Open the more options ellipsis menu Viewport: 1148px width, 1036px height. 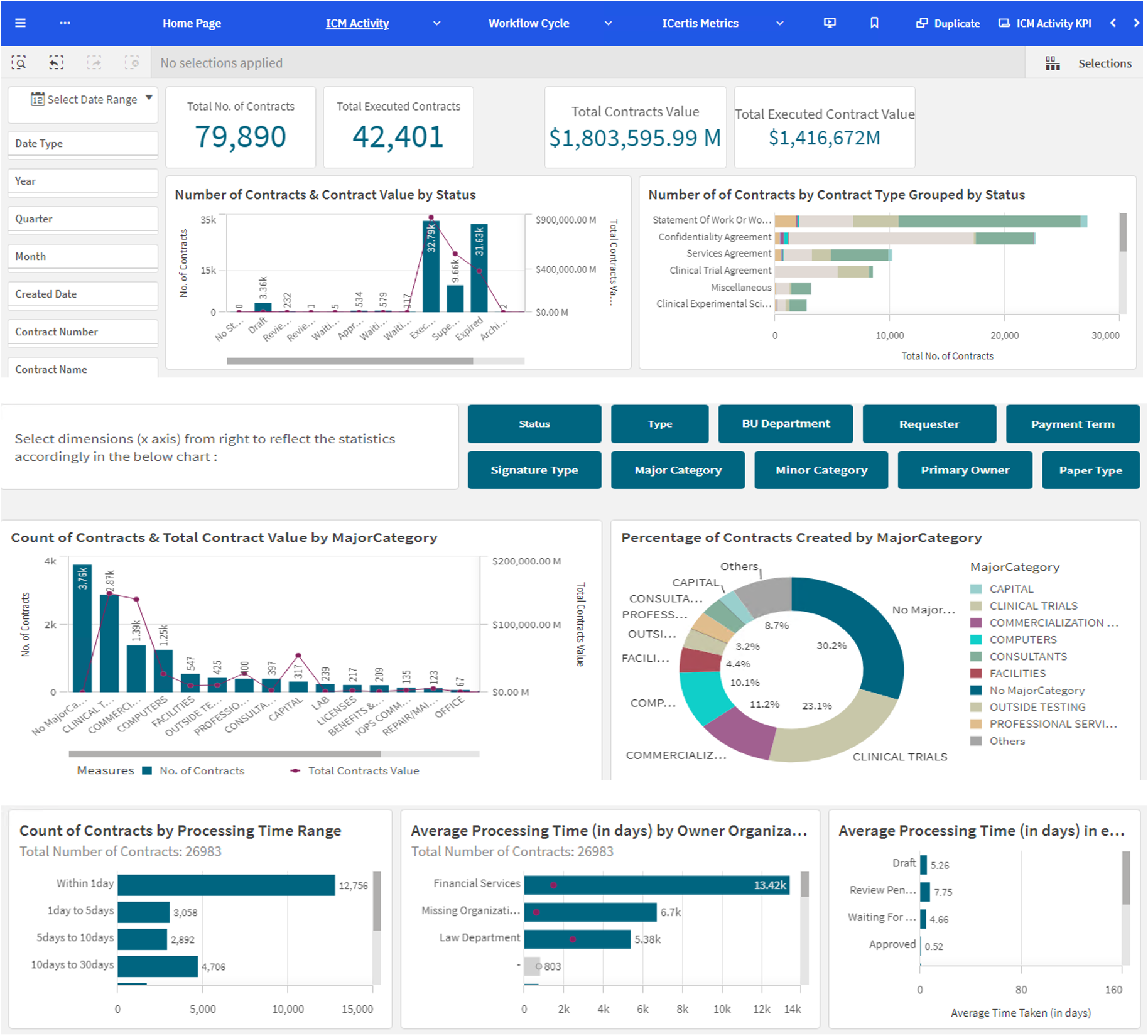(65, 23)
